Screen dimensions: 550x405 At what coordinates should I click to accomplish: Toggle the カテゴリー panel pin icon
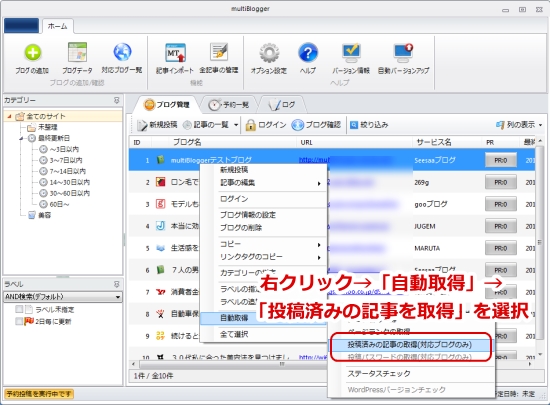117,100
